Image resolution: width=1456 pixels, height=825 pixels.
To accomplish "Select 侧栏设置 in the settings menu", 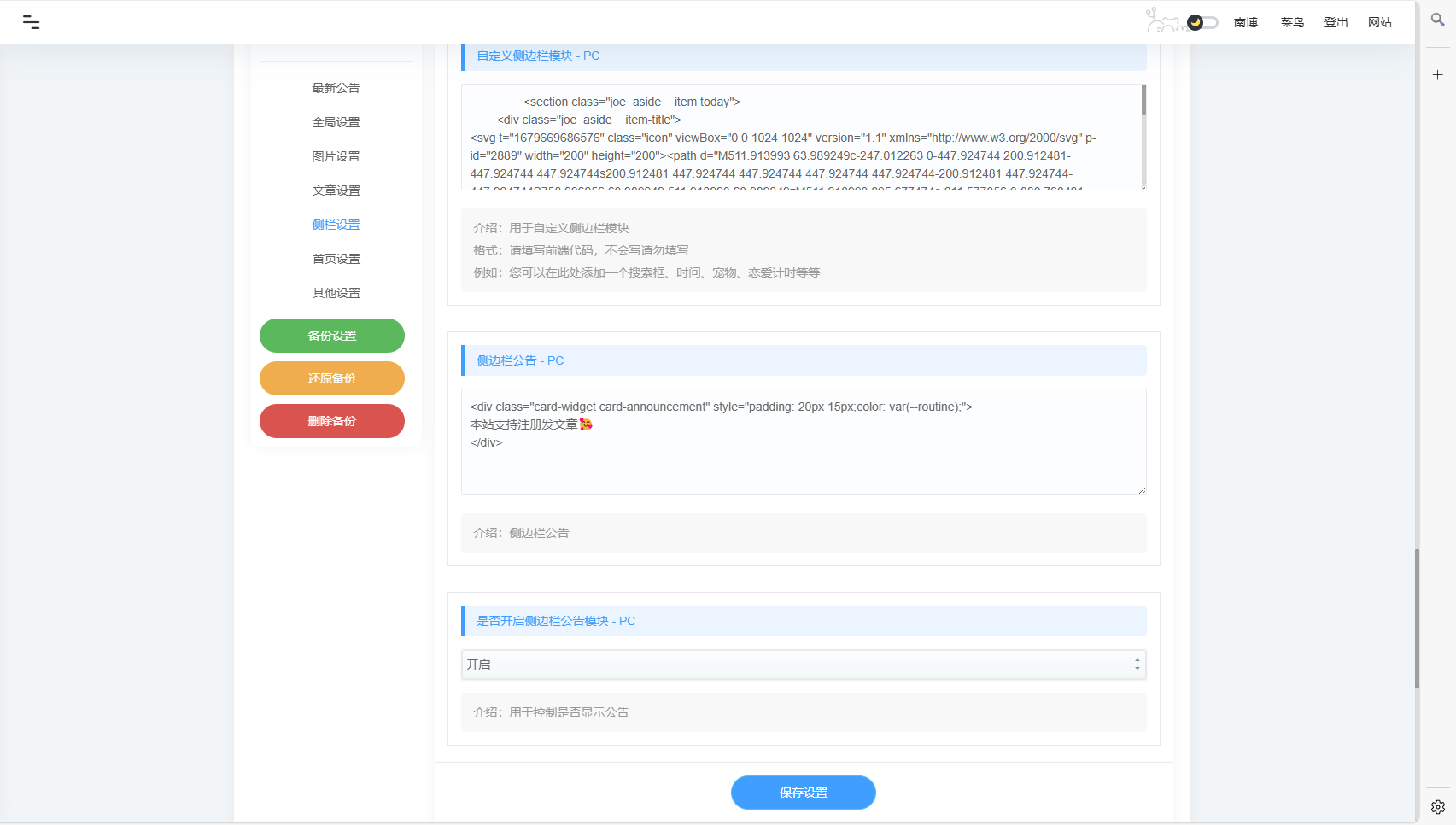I will pos(336,225).
